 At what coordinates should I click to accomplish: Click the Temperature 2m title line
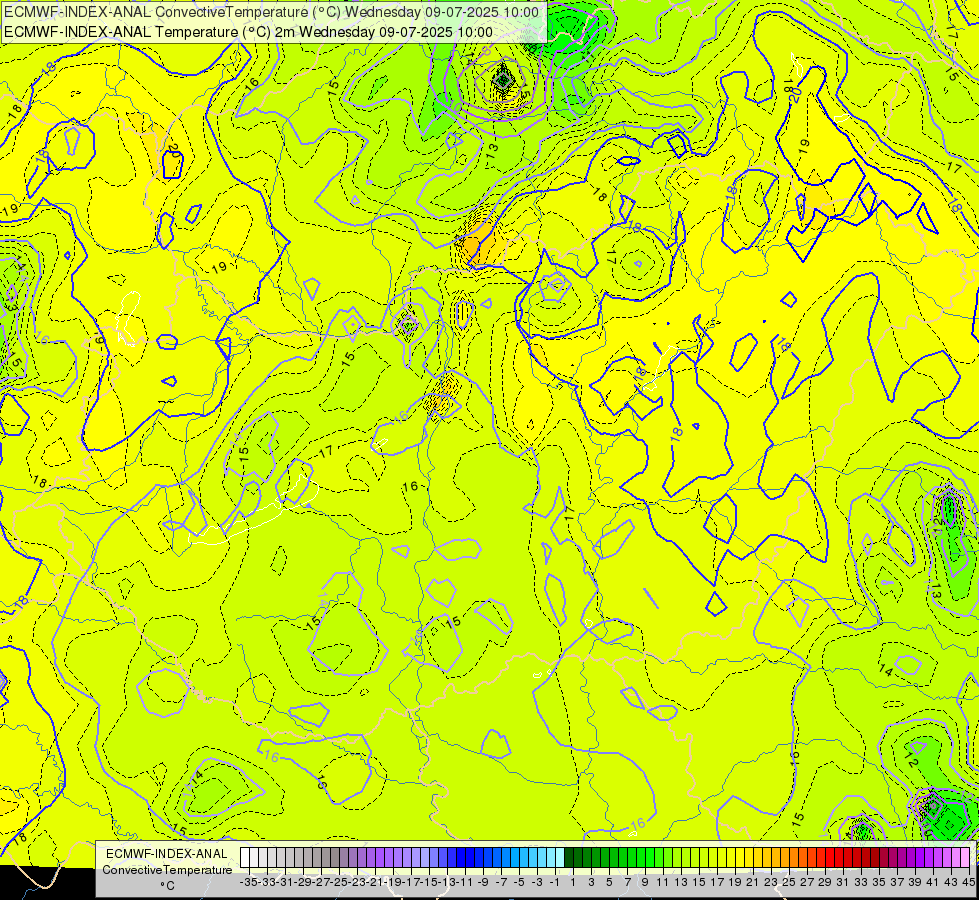(248, 32)
